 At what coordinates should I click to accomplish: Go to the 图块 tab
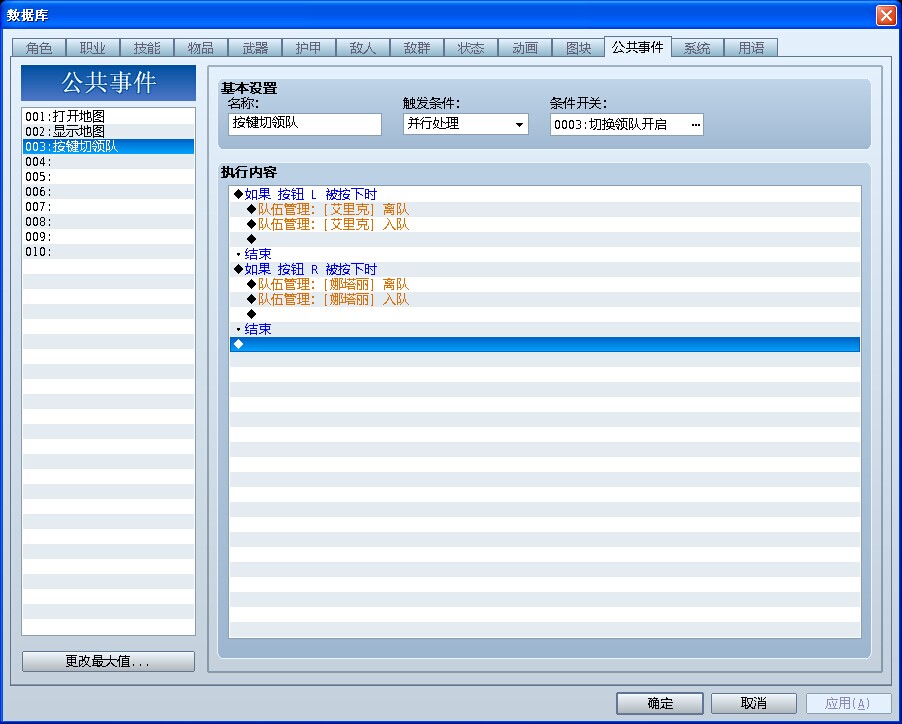(x=579, y=47)
